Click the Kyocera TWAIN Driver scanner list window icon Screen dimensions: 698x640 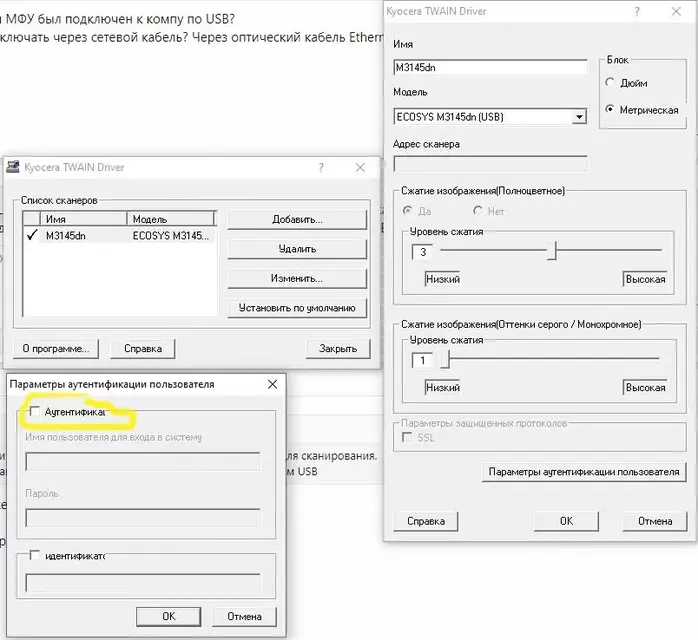[13, 167]
